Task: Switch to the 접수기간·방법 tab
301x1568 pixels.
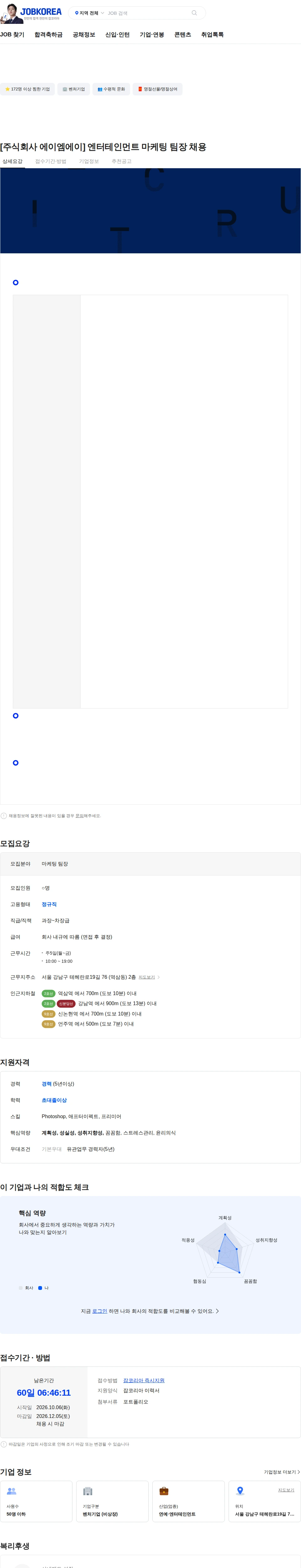Action: coord(50,161)
